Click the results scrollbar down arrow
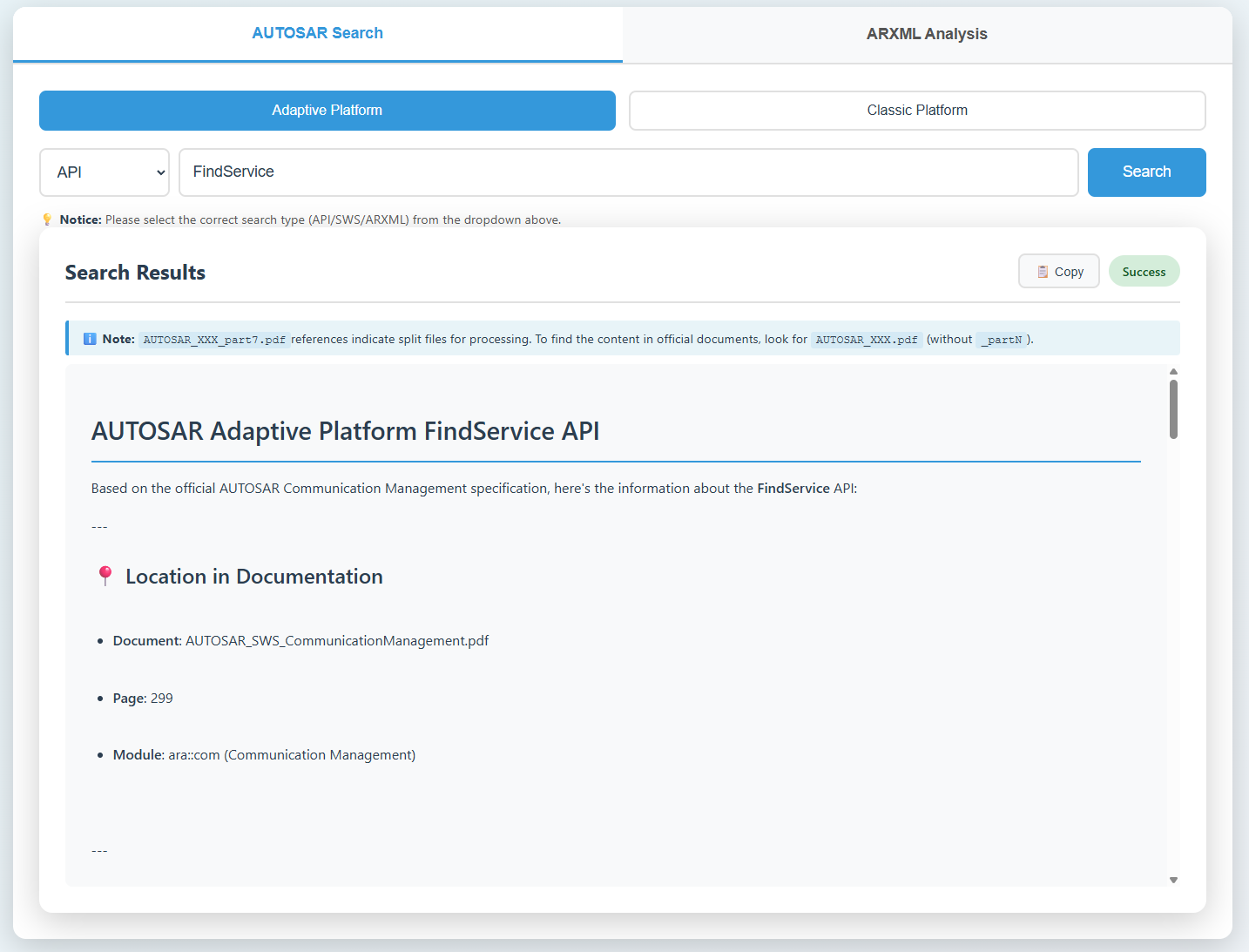 [1173, 880]
